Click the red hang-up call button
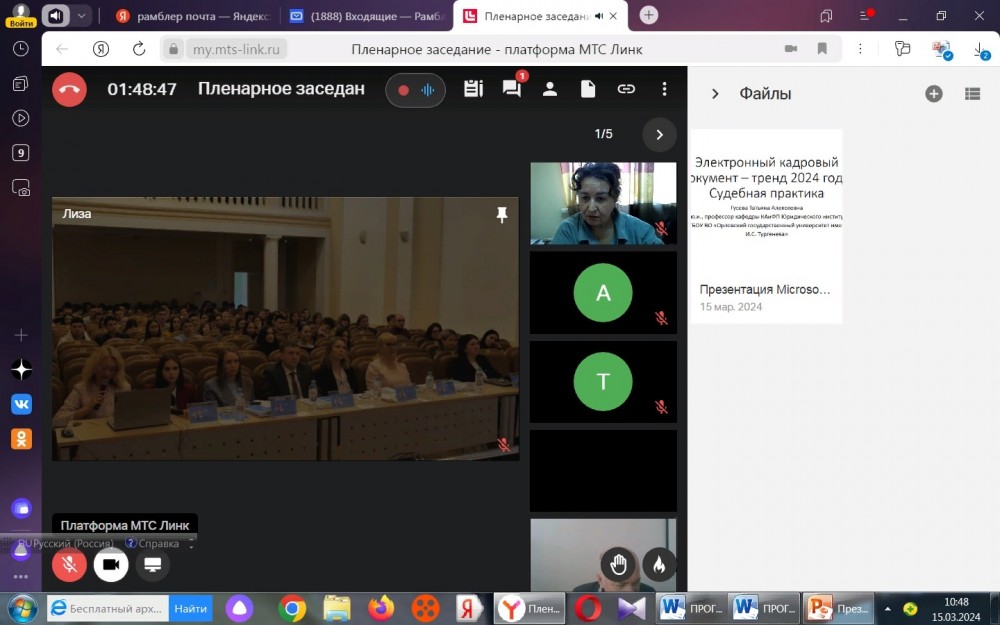The height and width of the screenshot is (625, 1000). coord(69,89)
